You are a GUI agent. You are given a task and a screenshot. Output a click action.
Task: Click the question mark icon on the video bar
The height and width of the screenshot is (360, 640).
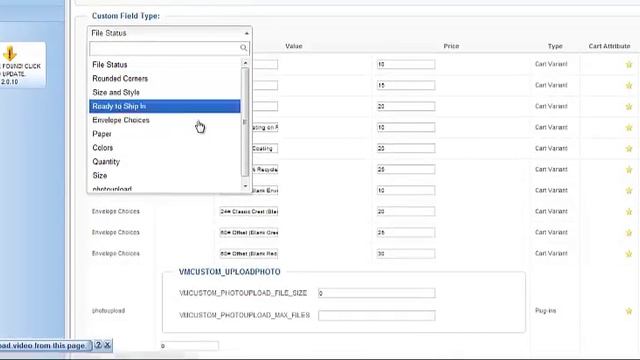tap(98, 345)
